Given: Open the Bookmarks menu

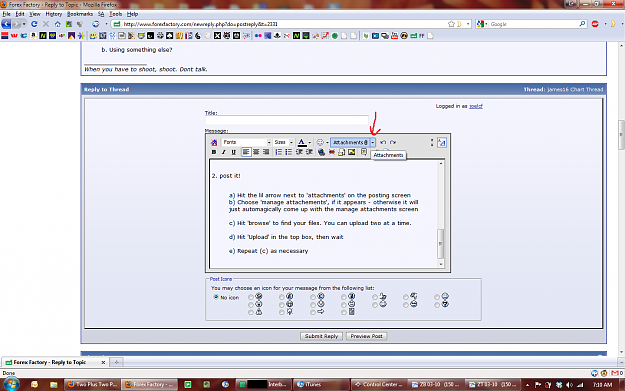Looking at the screenshot, I should click(x=80, y=14).
